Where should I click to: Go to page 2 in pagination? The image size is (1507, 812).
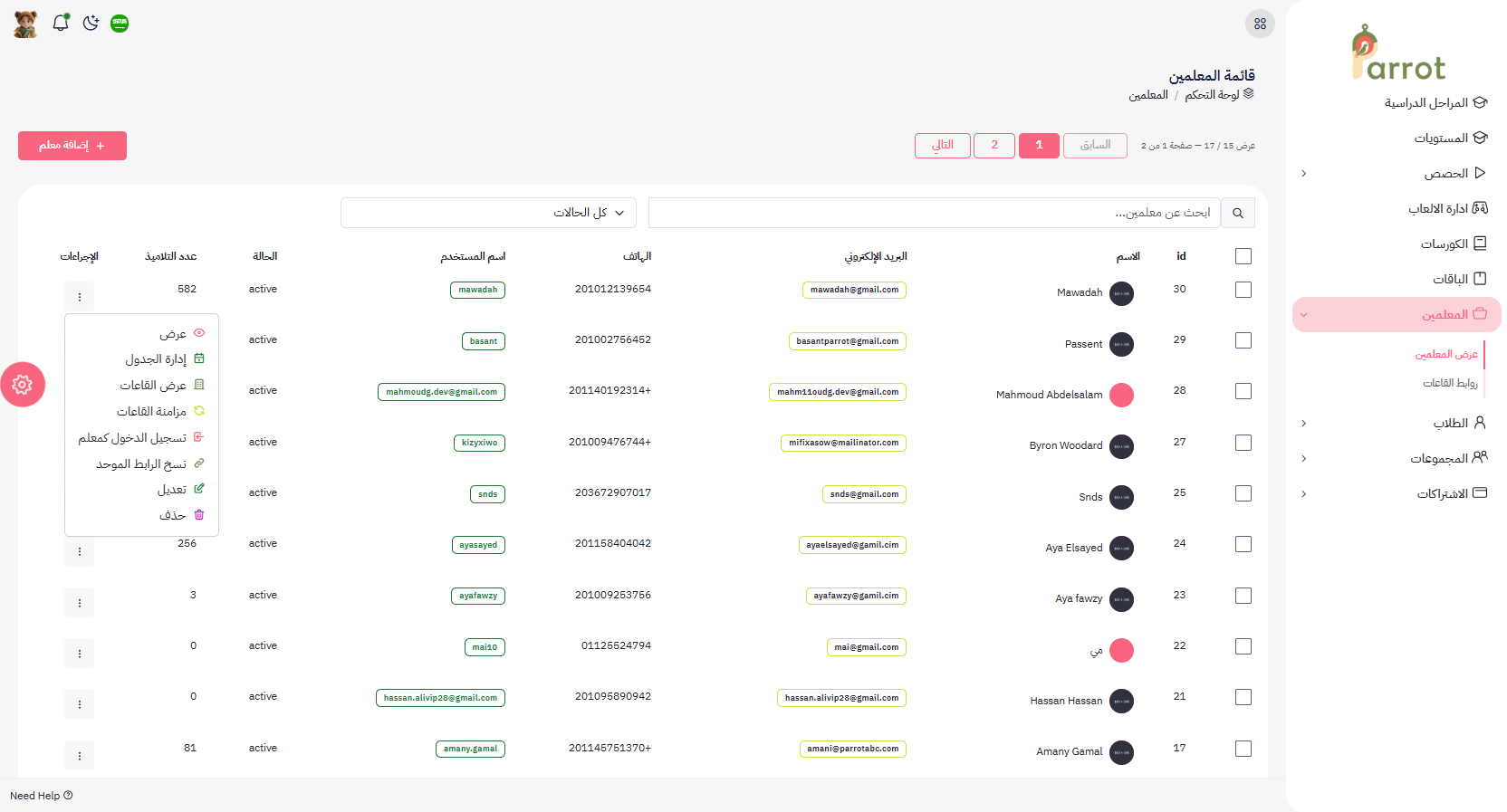click(994, 146)
